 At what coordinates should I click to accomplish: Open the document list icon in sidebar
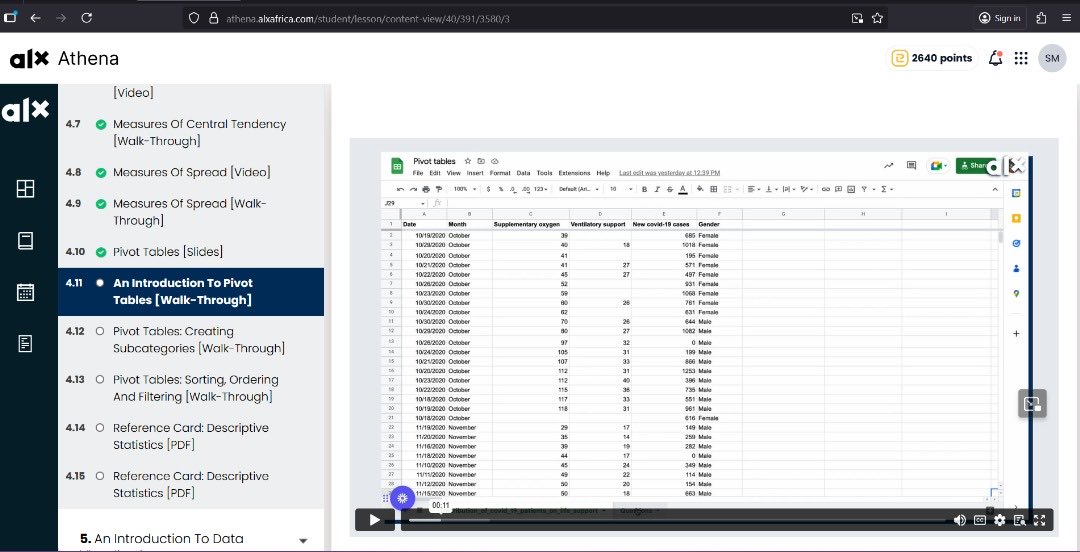coord(25,343)
